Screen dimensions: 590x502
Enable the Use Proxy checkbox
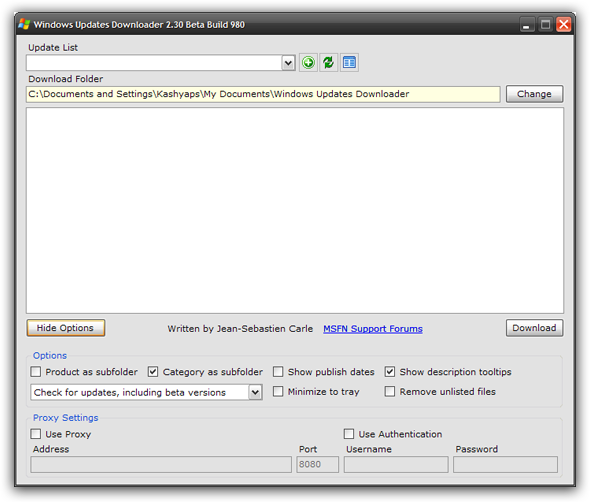pos(36,434)
